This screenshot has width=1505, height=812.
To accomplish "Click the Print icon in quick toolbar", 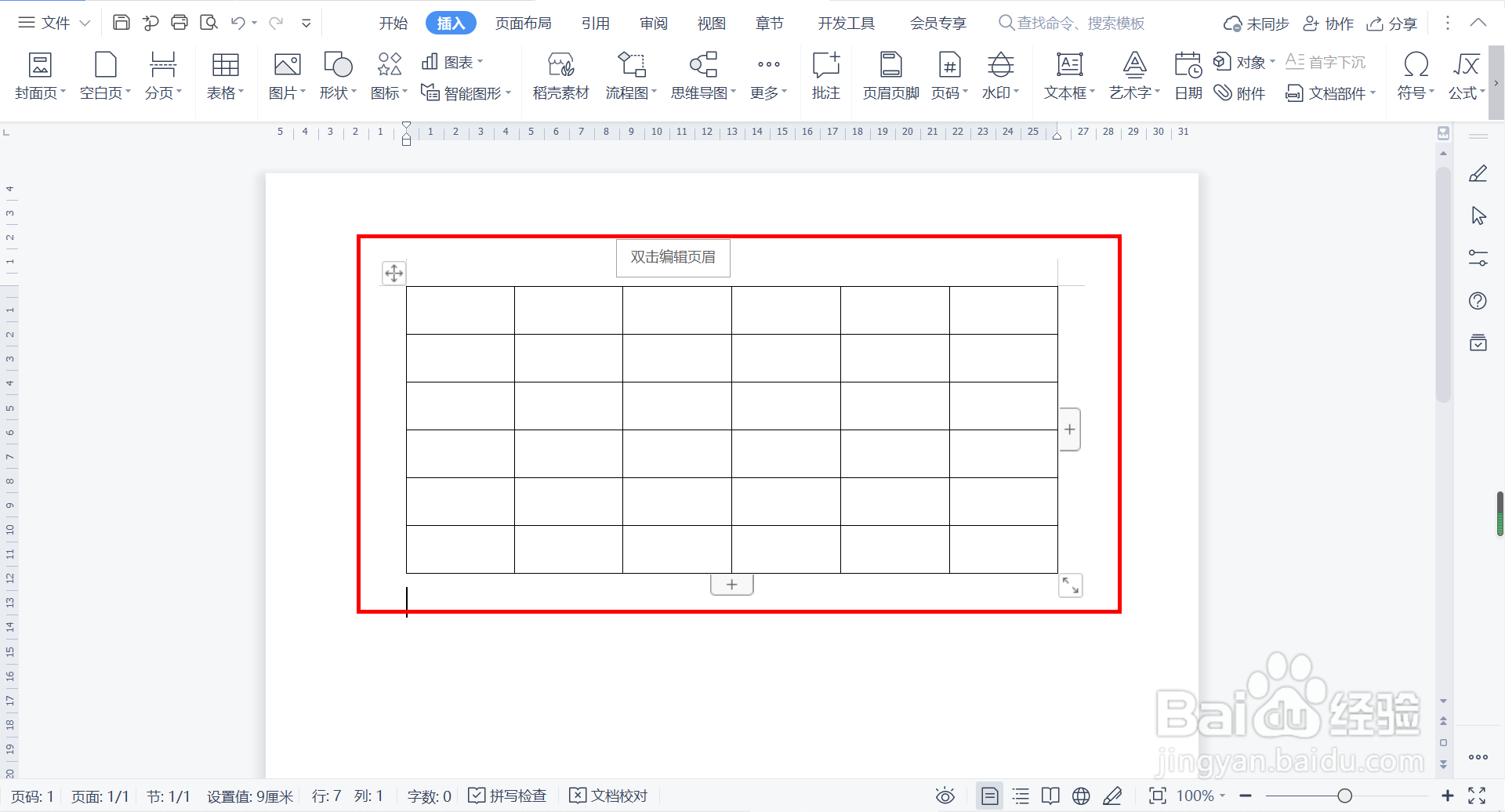I will pos(180,23).
